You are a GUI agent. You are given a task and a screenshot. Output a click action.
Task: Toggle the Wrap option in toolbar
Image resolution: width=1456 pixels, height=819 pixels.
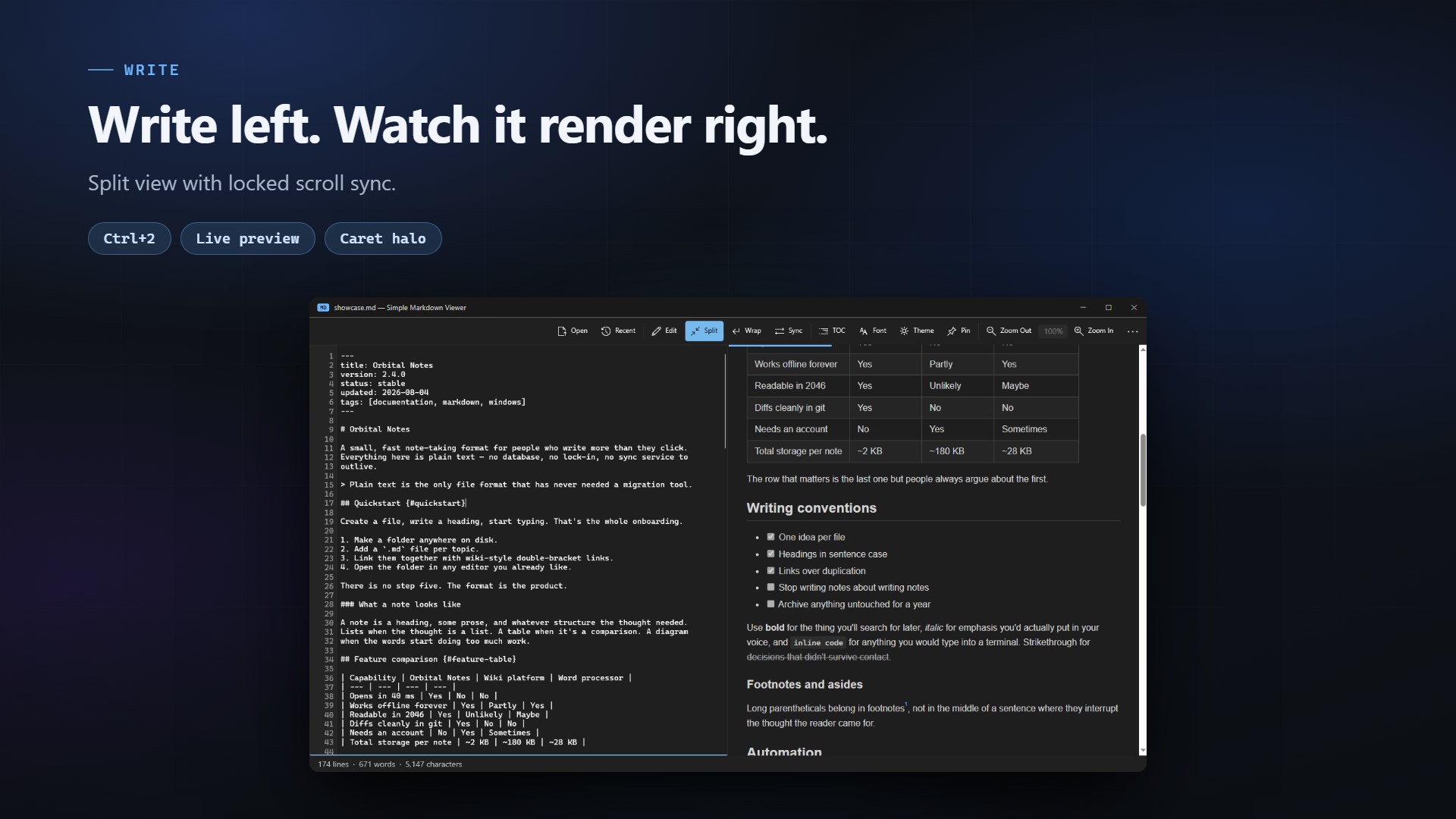(x=746, y=331)
